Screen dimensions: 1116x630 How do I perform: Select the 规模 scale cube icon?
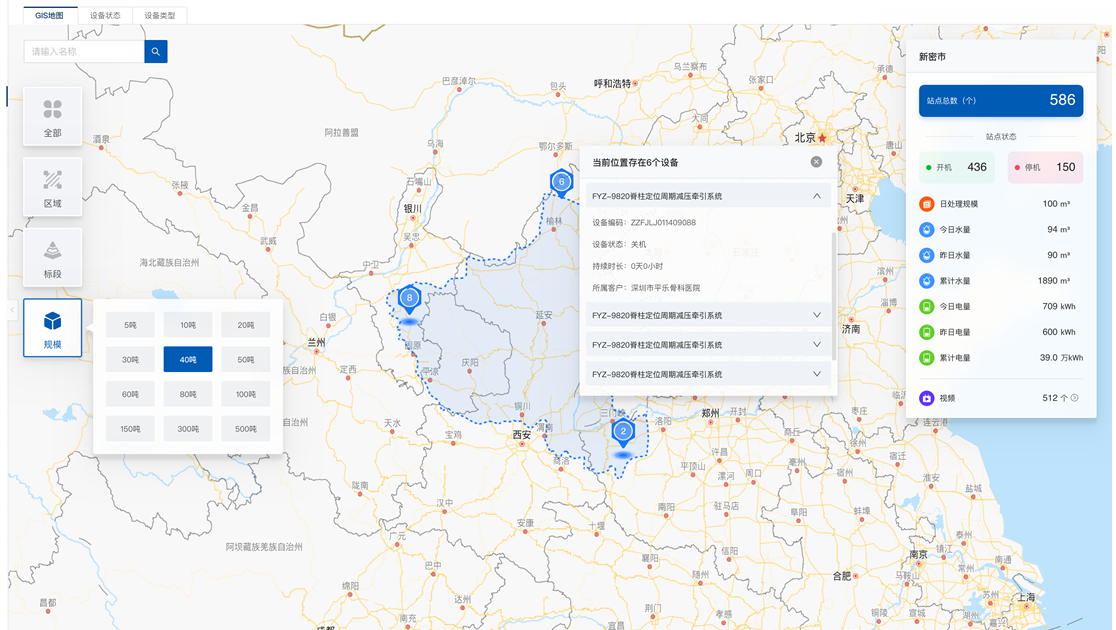53,328
